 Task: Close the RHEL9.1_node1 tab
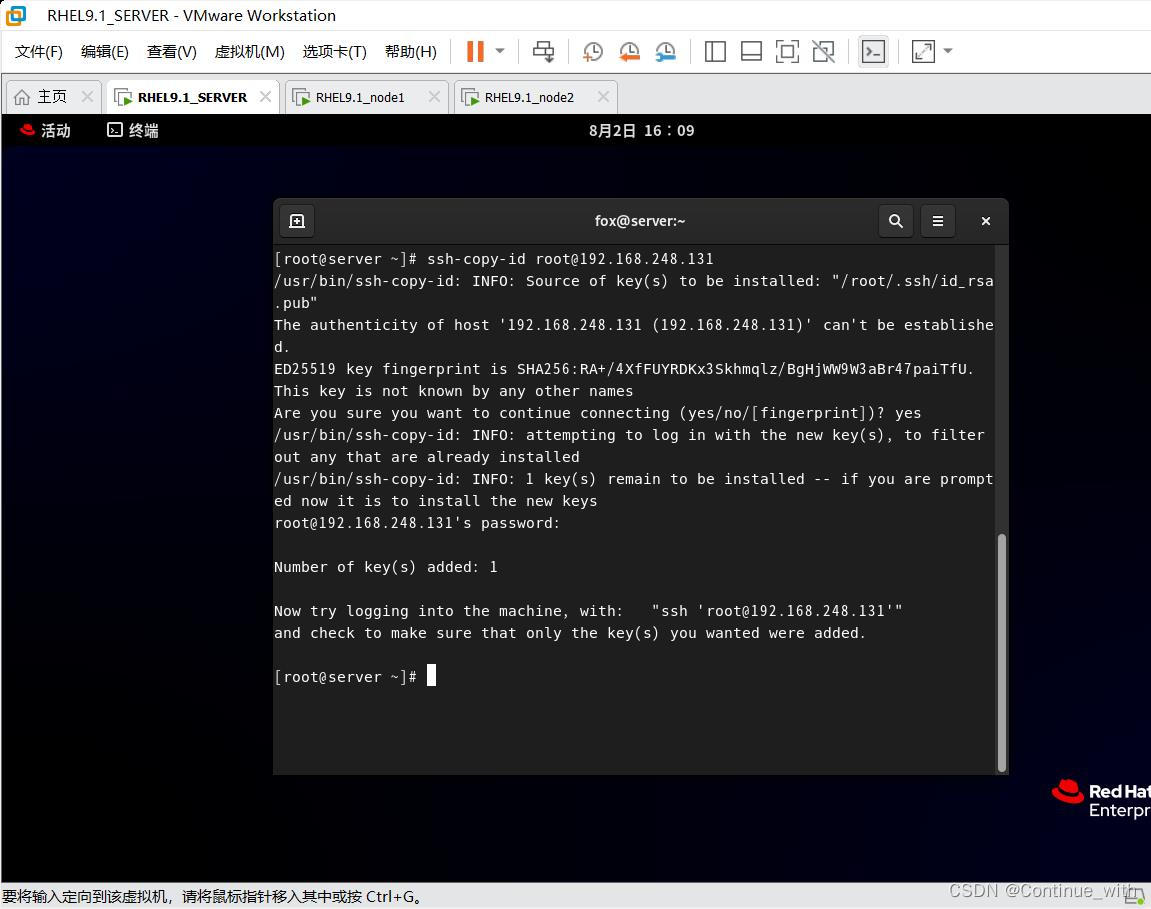click(x=435, y=97)
